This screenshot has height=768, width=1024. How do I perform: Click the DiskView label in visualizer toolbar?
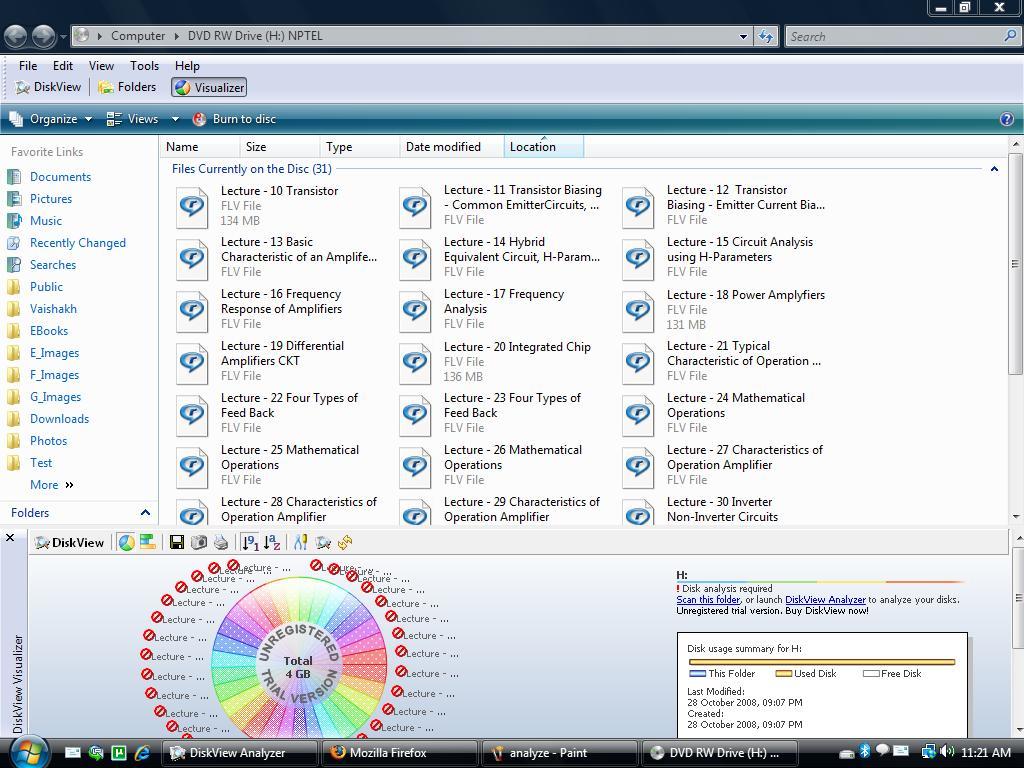pos(70,543)
